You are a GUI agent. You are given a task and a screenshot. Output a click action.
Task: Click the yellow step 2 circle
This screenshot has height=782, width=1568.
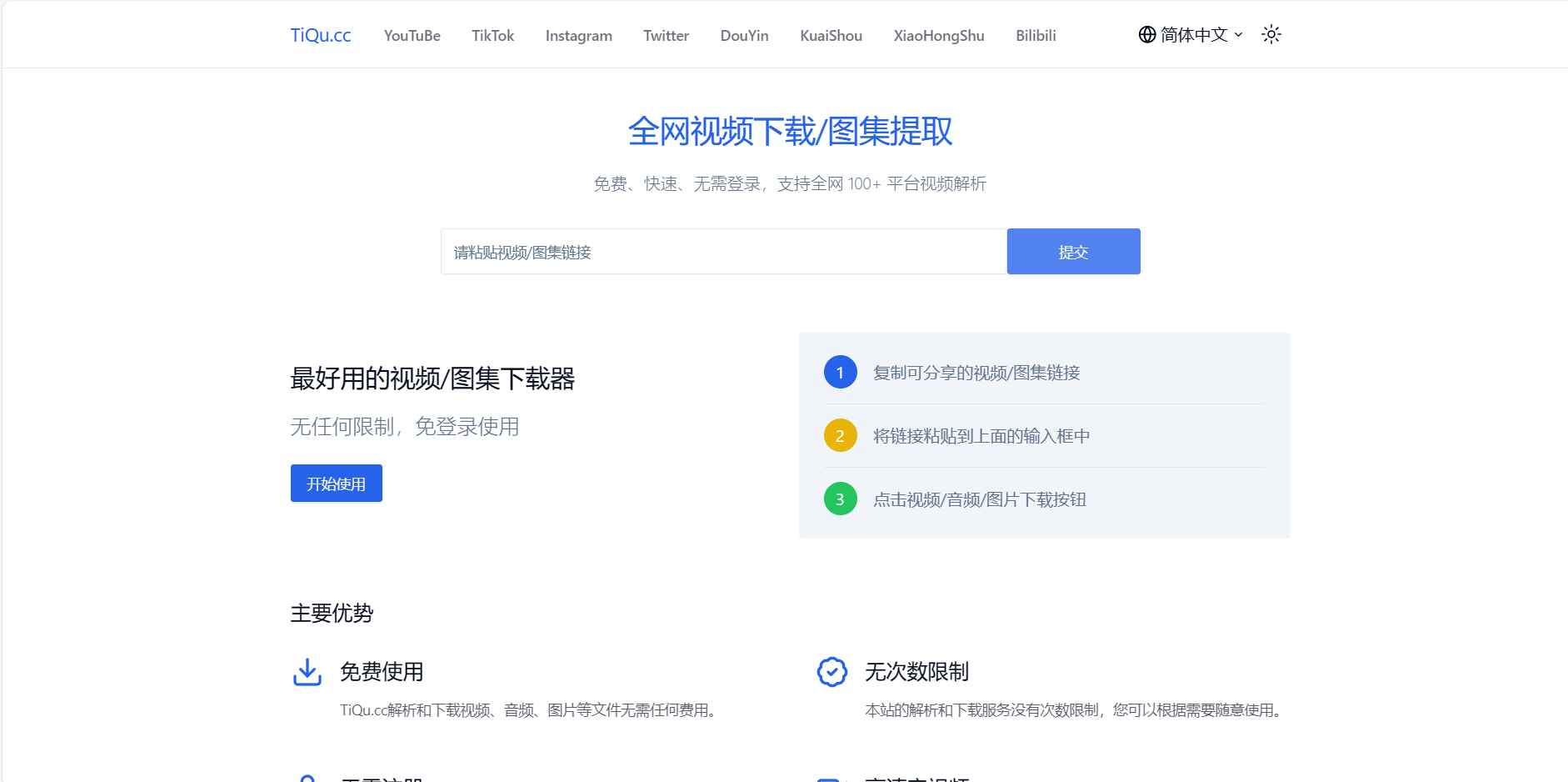click(840, 435)
